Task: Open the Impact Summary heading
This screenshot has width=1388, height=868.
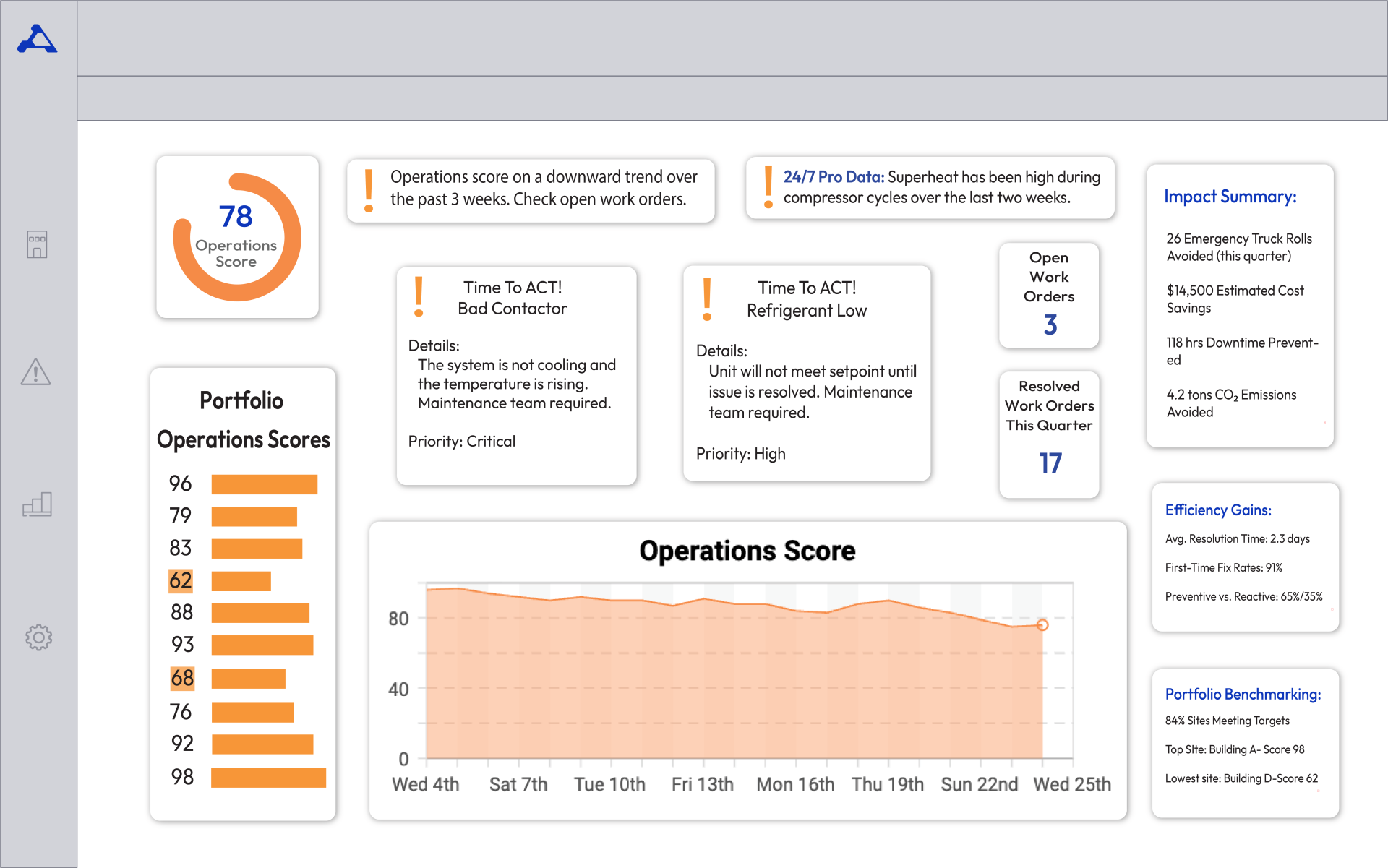Action: pos(1230,197)
